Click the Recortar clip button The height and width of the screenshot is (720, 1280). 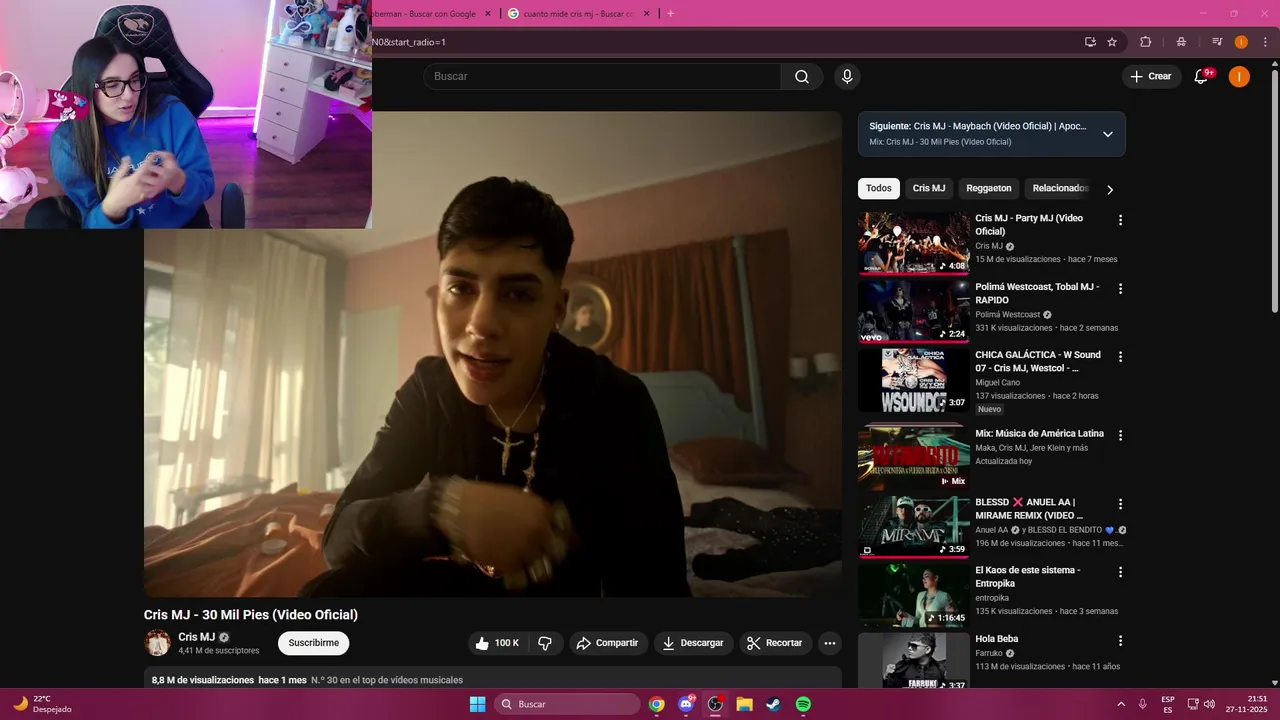point(776,643)
